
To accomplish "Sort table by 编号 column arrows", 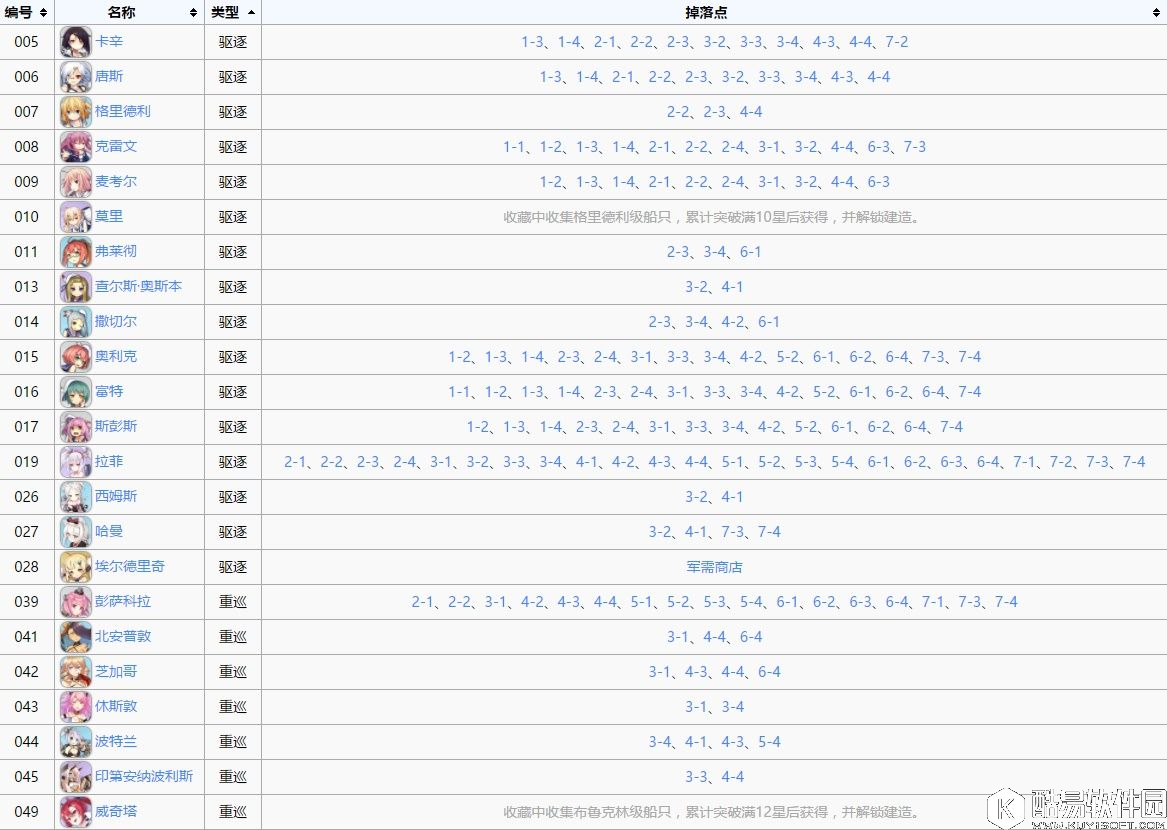I will pos(43,12).
